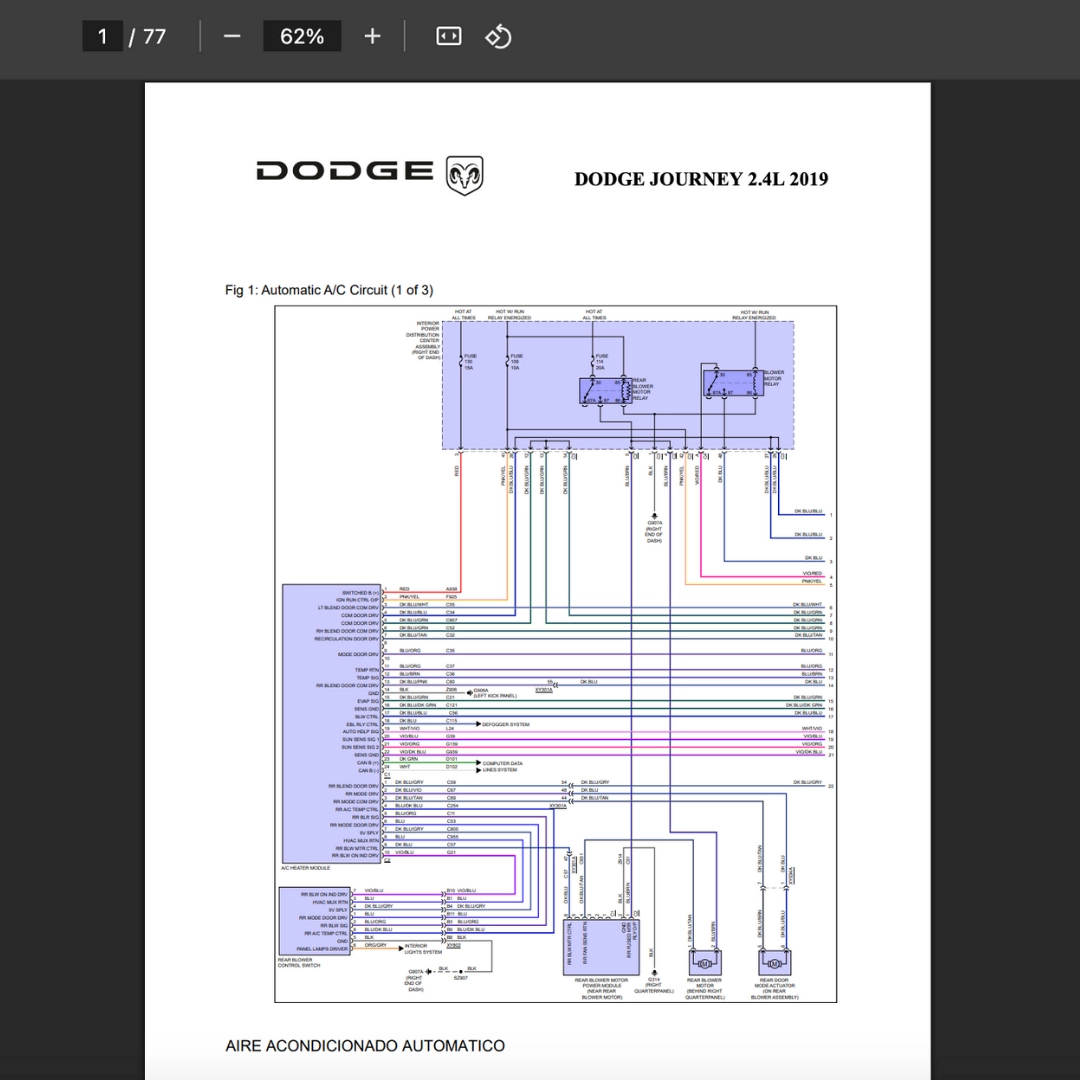Image resolution: width=1080 pixels, height=1080 pixels.
Task: Click the rotate counterclockwise icon
Action: point(498,37)
